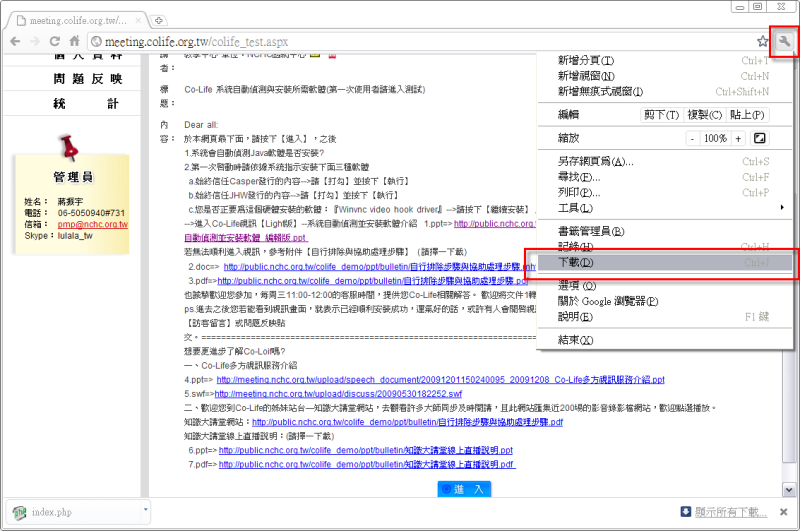The width and height of the screenshot is (800, 531).
Task: Open the 5.swf discuss link
Action: (338, 394)
